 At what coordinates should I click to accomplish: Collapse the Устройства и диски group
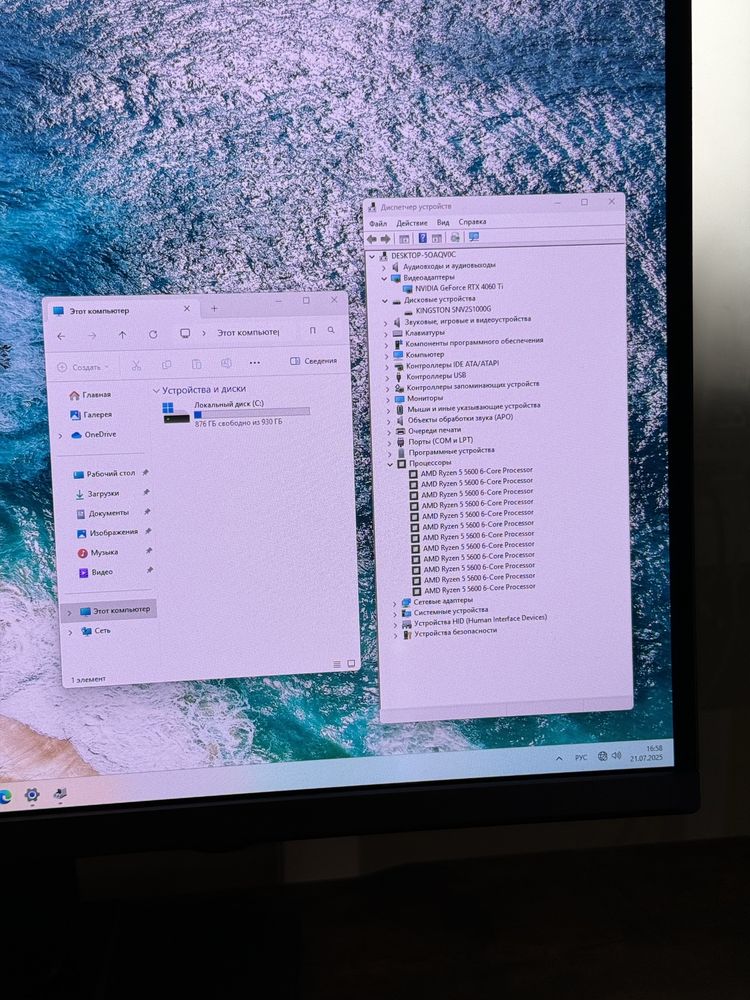[156, 390]
